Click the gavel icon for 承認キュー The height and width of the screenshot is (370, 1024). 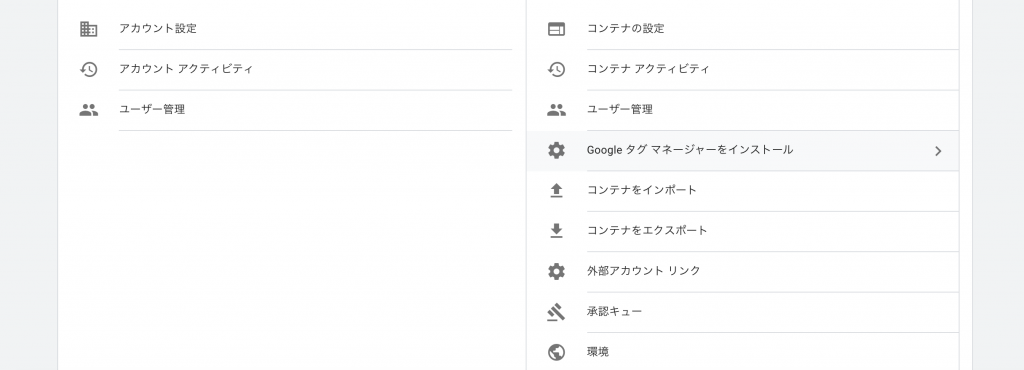(x=556, y=312)
